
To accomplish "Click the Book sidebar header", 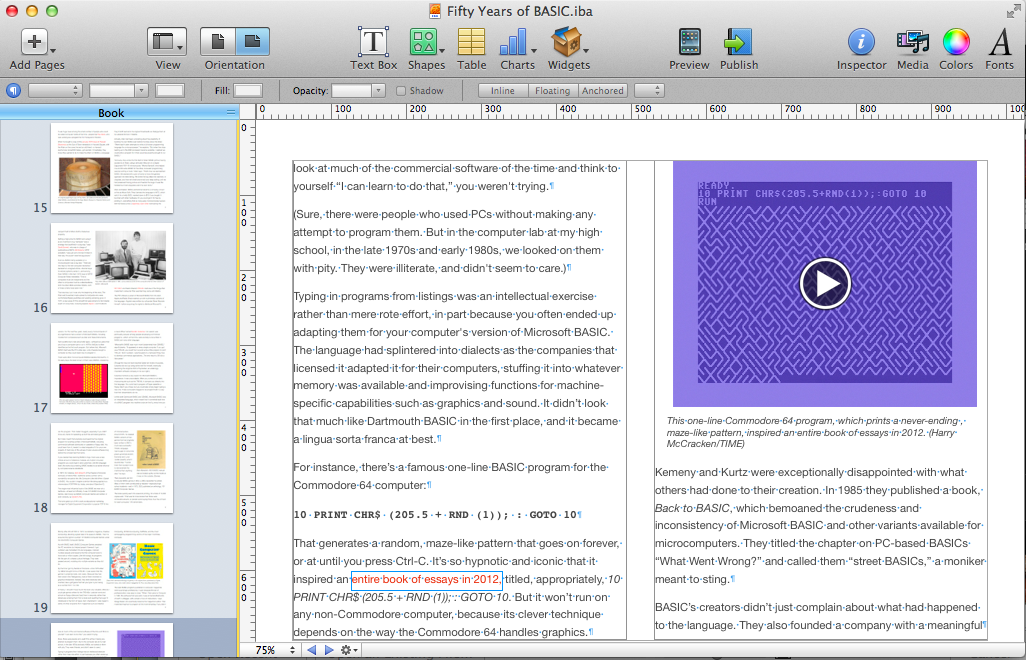I will pos(111,113).
